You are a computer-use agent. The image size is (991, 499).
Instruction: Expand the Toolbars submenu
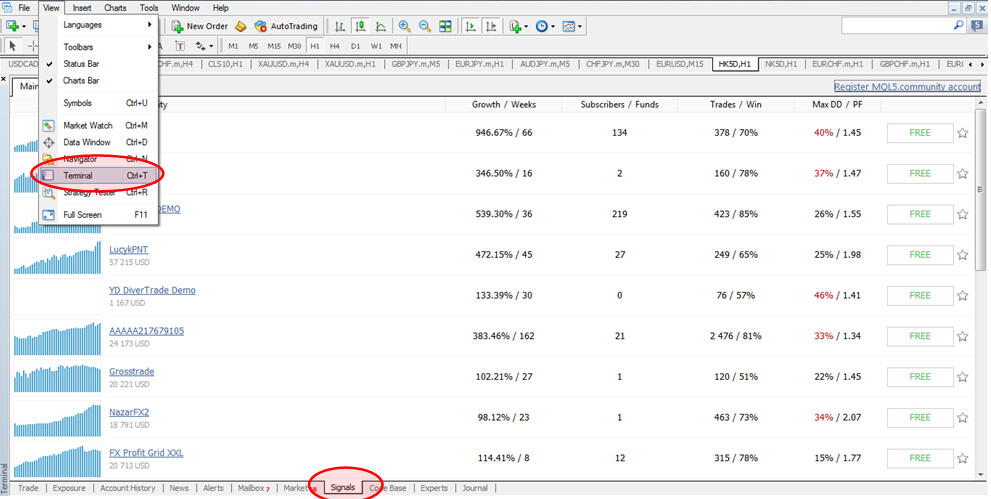tap(99, 47)
